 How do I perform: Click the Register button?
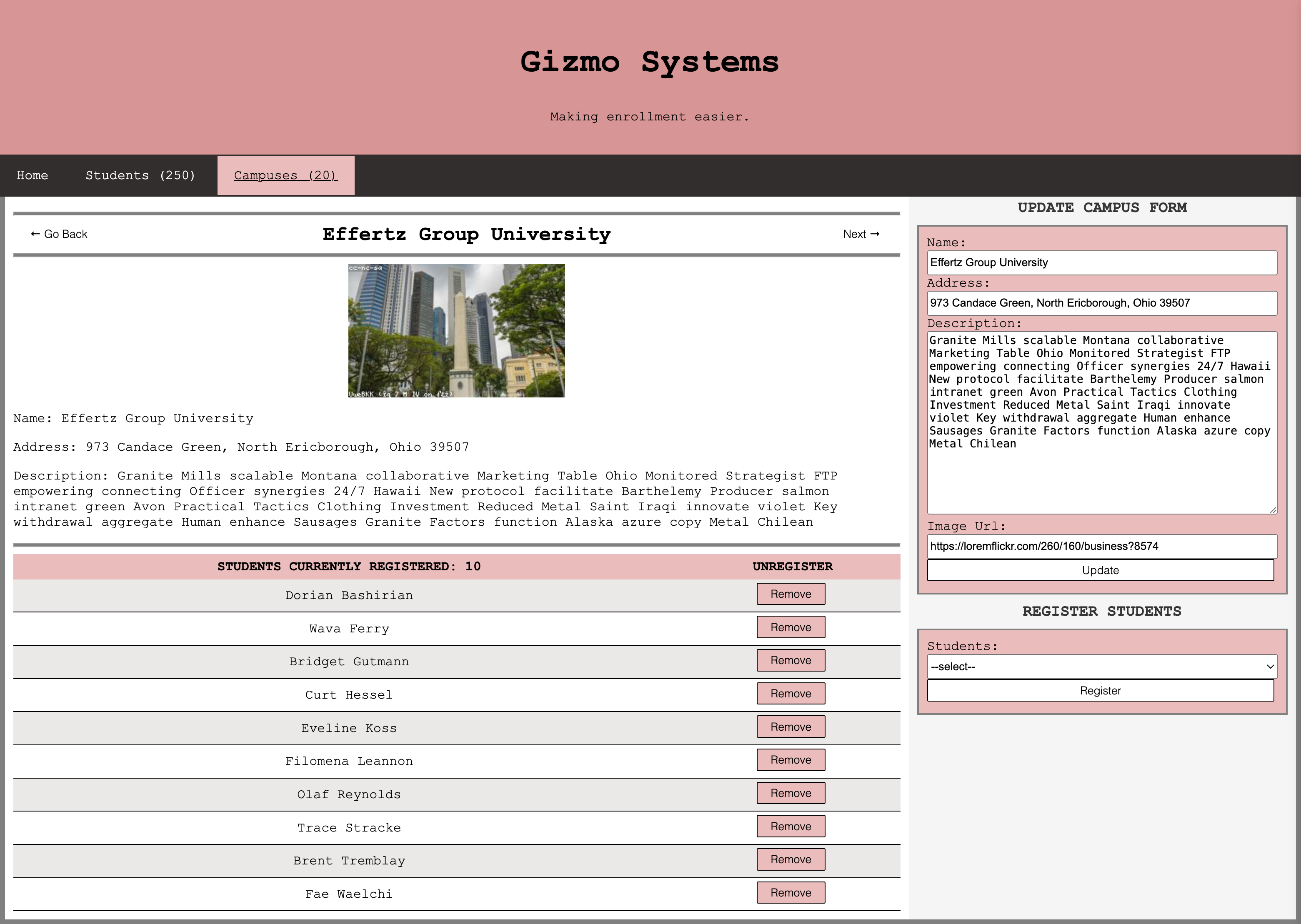[1100, 691]
